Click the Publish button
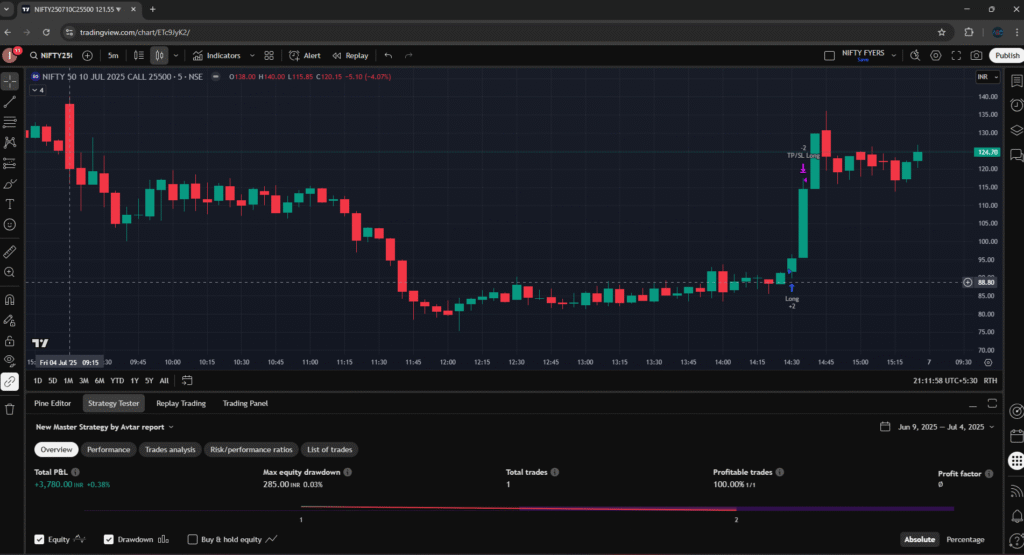Viewport: 1024px width, 555px height. coord(1006,56)
